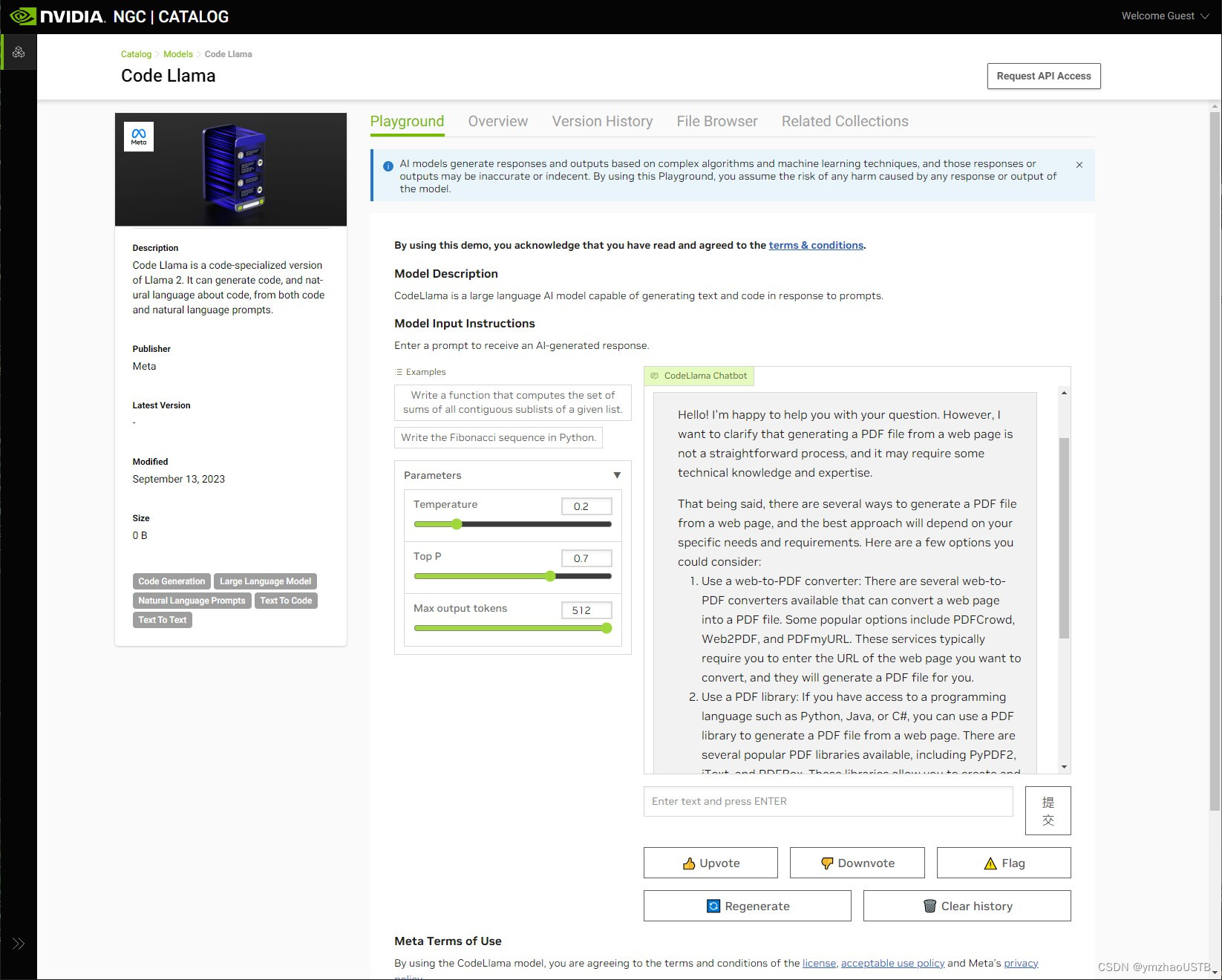Regenerate the chatbot response
Image resolution: width=1222 pixels, height=980 pixels.
click(747, 906)
